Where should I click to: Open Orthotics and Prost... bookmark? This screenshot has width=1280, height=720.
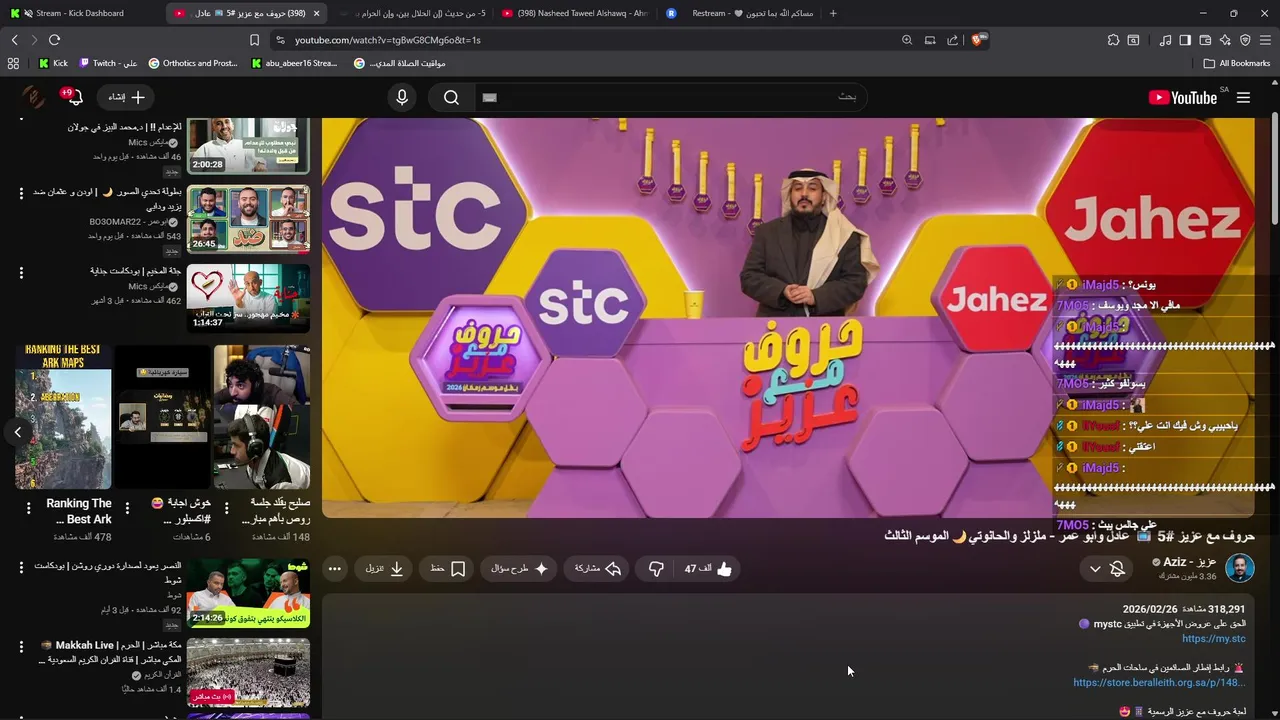point(193,63)
